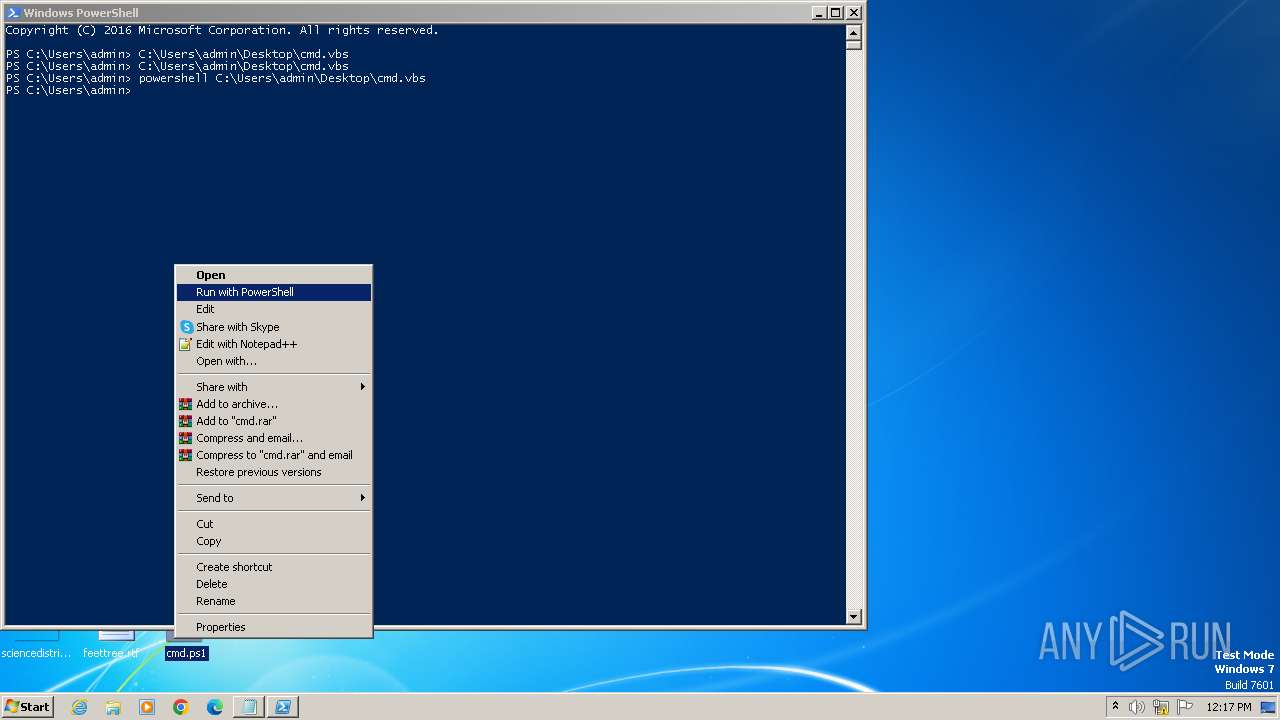Expand the Share with submenu arrow
The width and height of the screenshot is (1280, 720).
(x=363, y=387)
